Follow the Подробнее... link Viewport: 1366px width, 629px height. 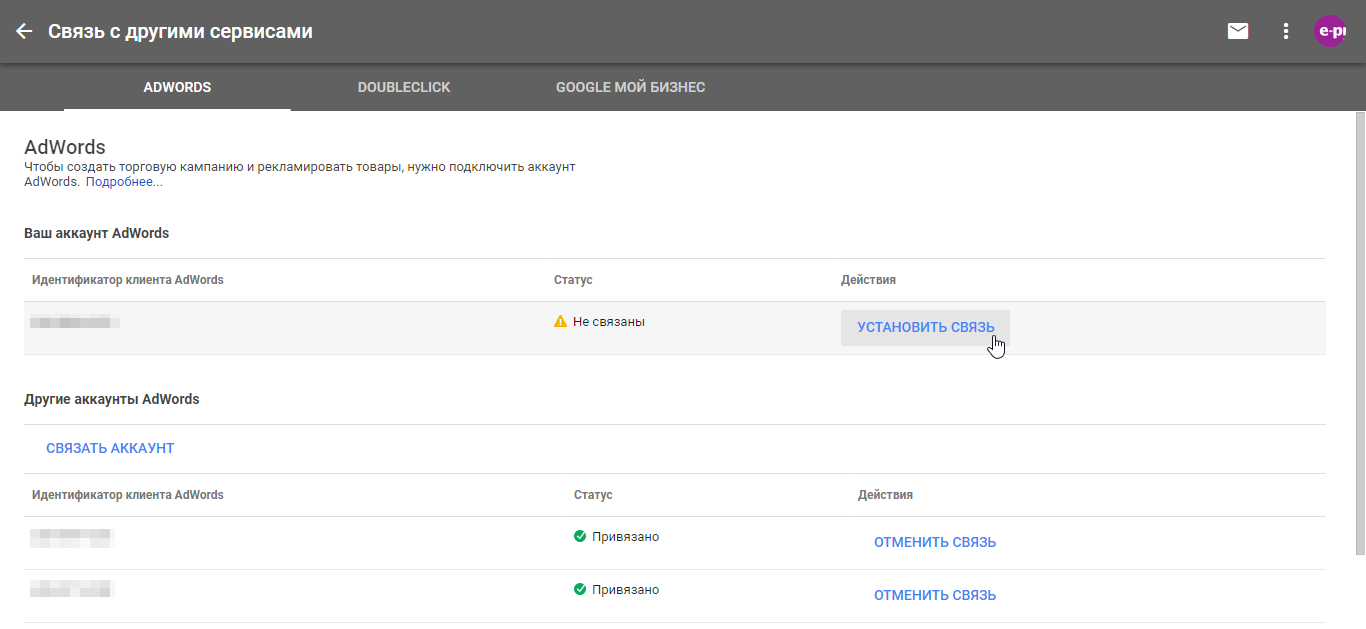point(124,182)
